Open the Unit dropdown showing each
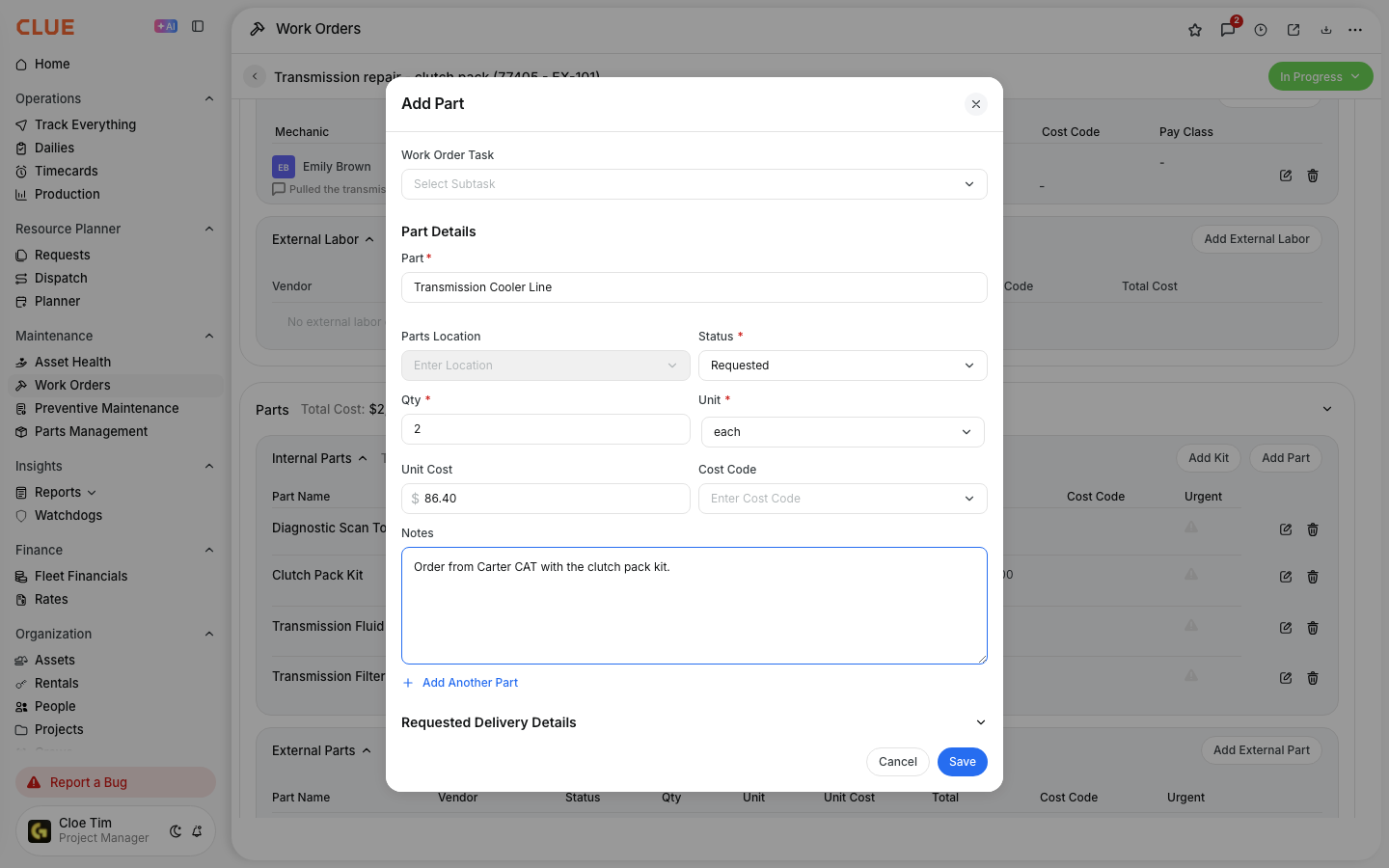Screen dimensions: 1389x868 pyautogui.click(x=843, y=432)
